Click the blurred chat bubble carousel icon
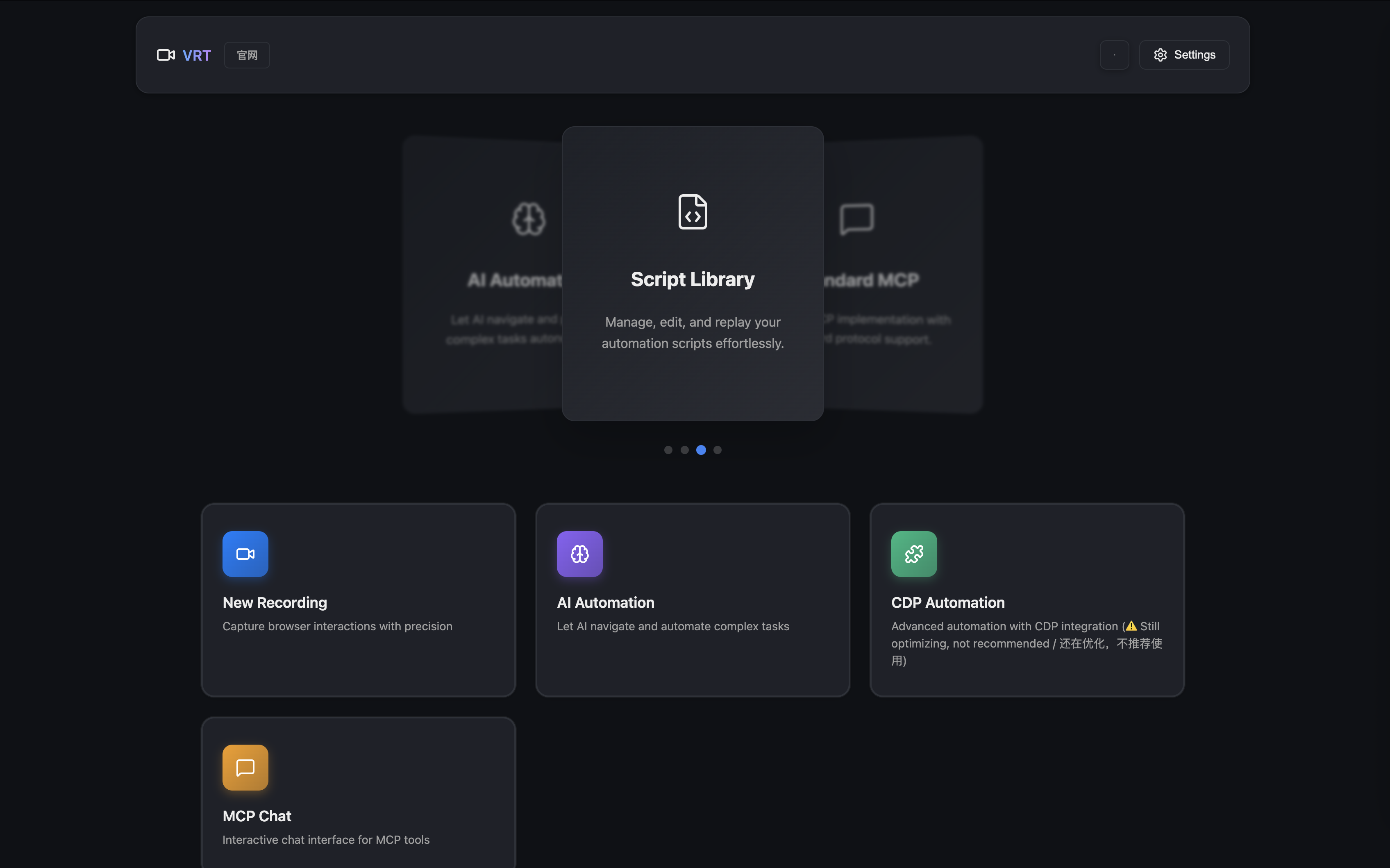This screenshot has height=868, width=1390. click(x=856, y=219)
